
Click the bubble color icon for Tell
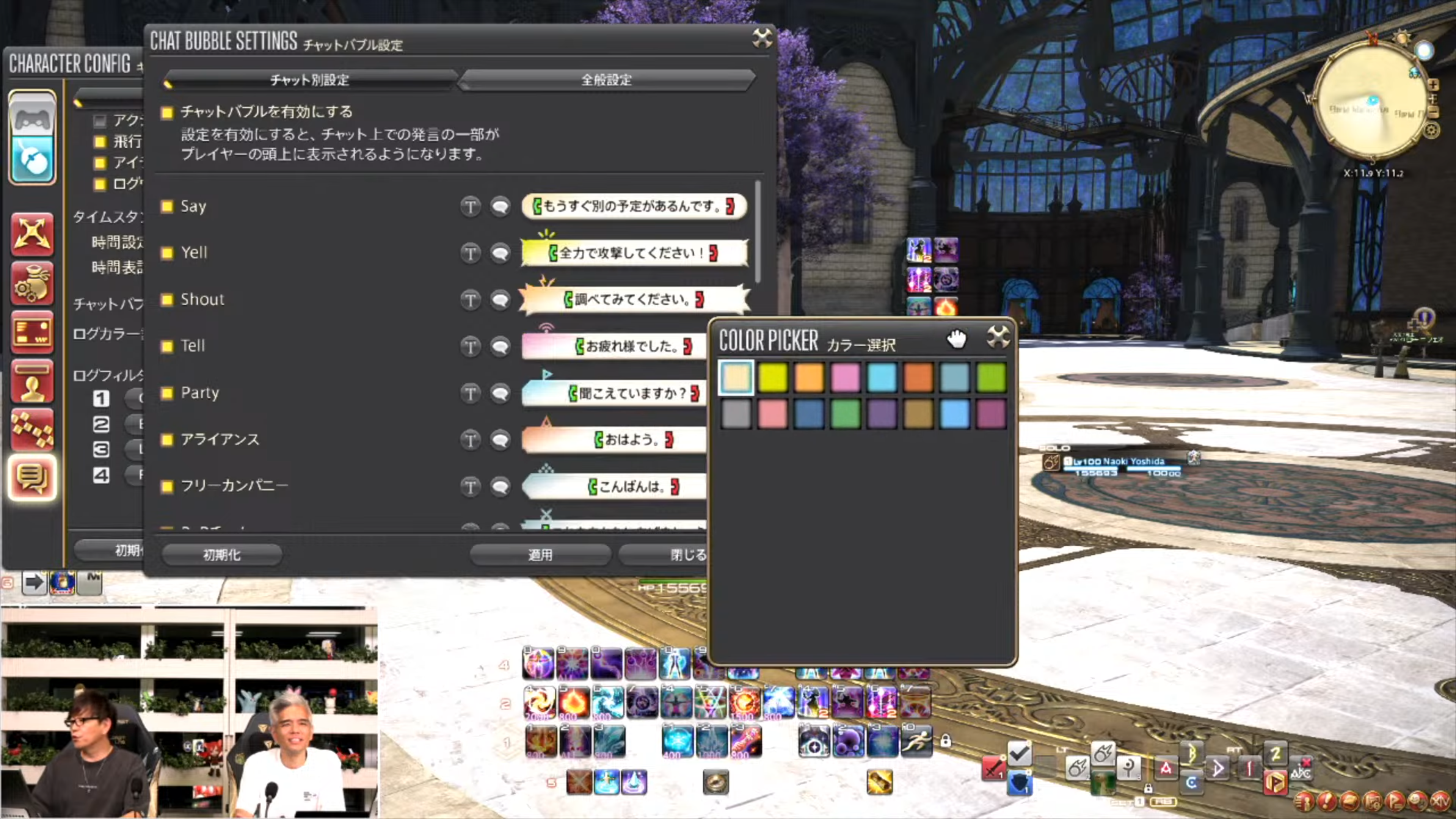(x=500, y=346)
